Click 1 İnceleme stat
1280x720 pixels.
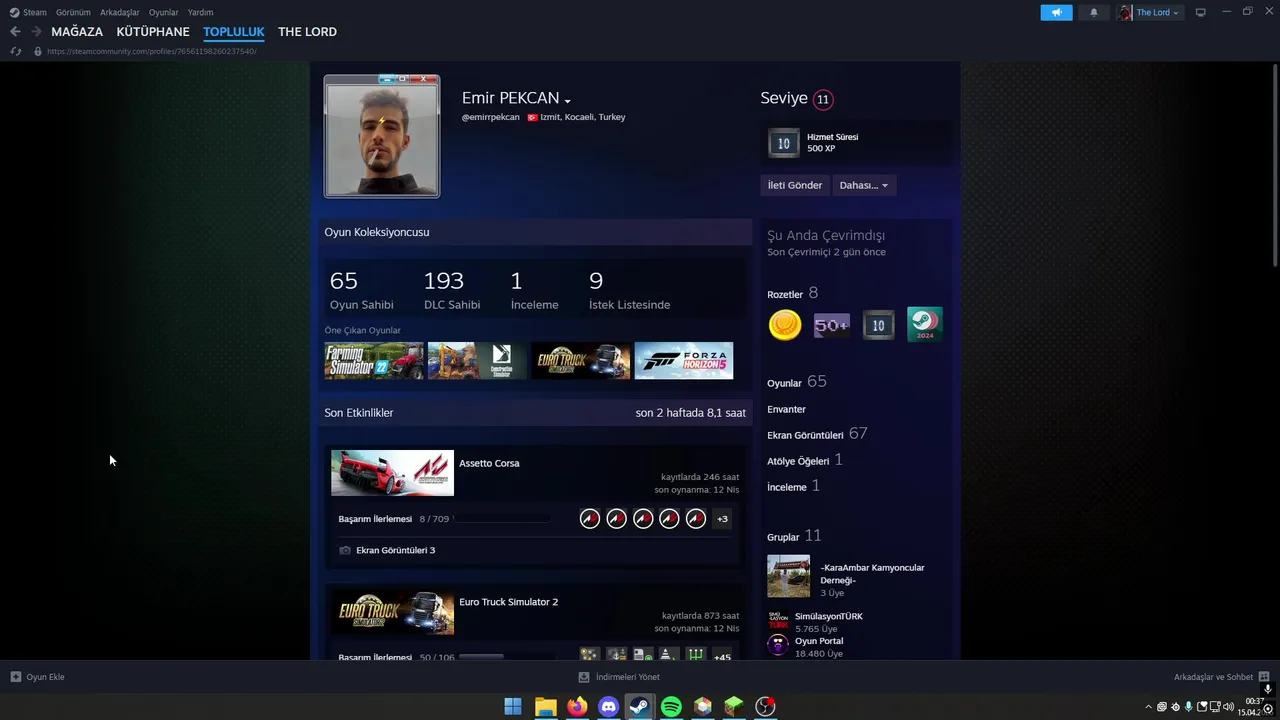(534, 290)
